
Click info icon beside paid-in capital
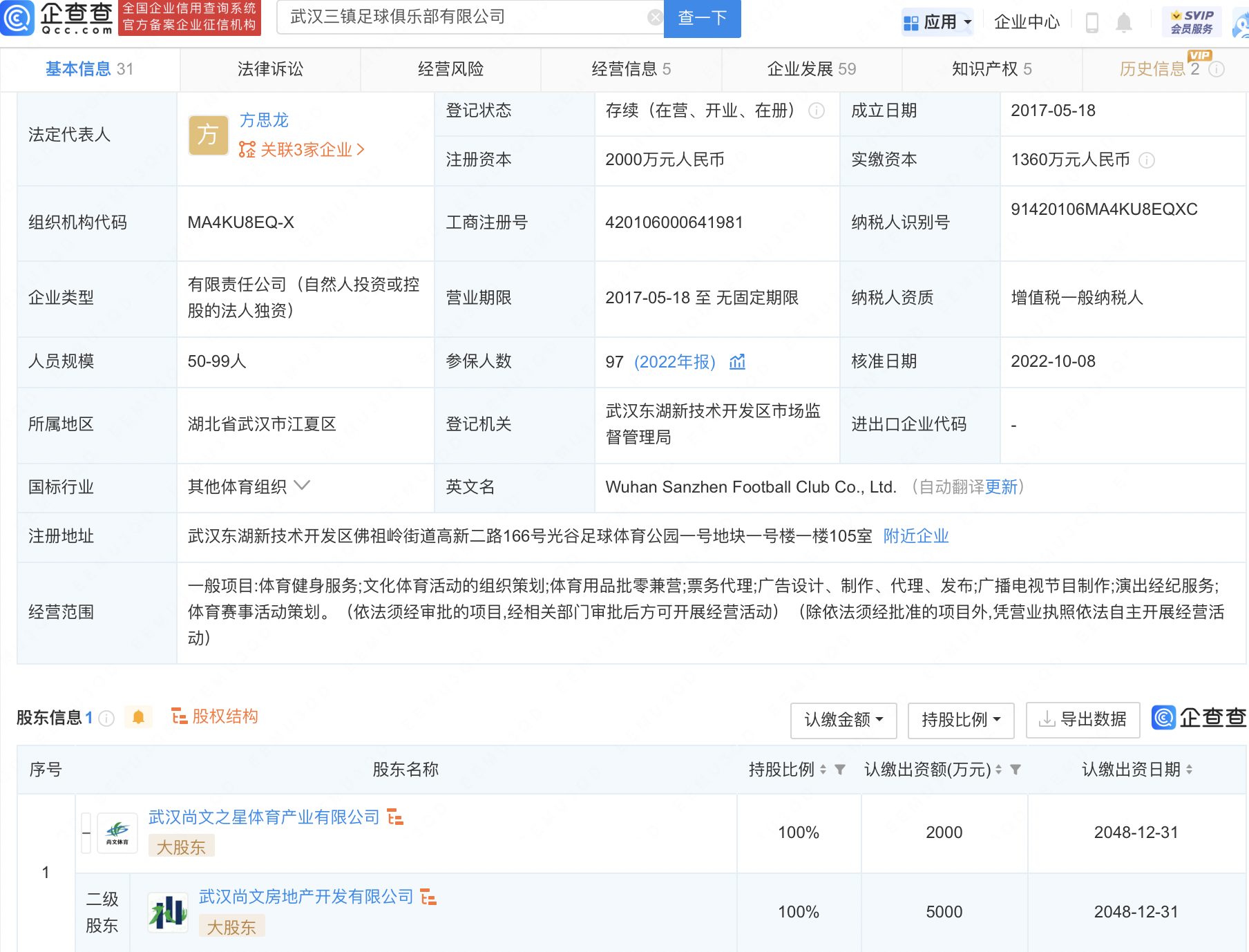point(1147,160)
